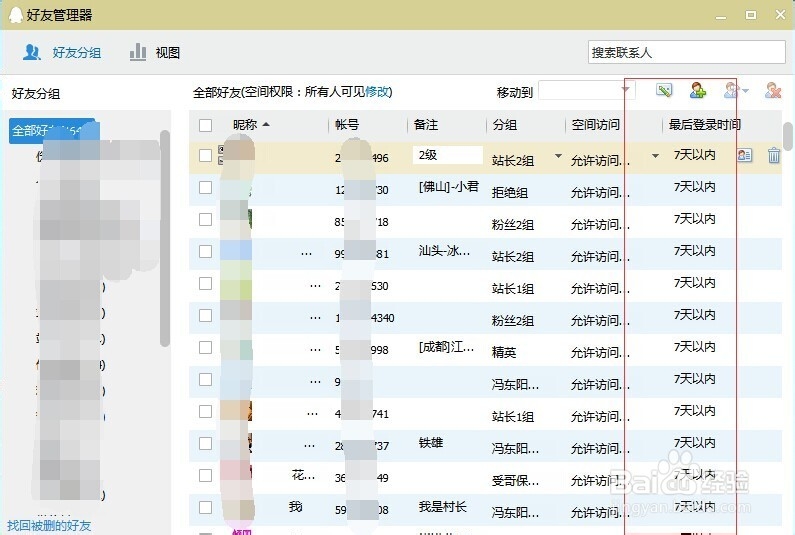Click the 铁雄 remark cell
Viewport: 795px width, 535px height.
tap(431, 443)
